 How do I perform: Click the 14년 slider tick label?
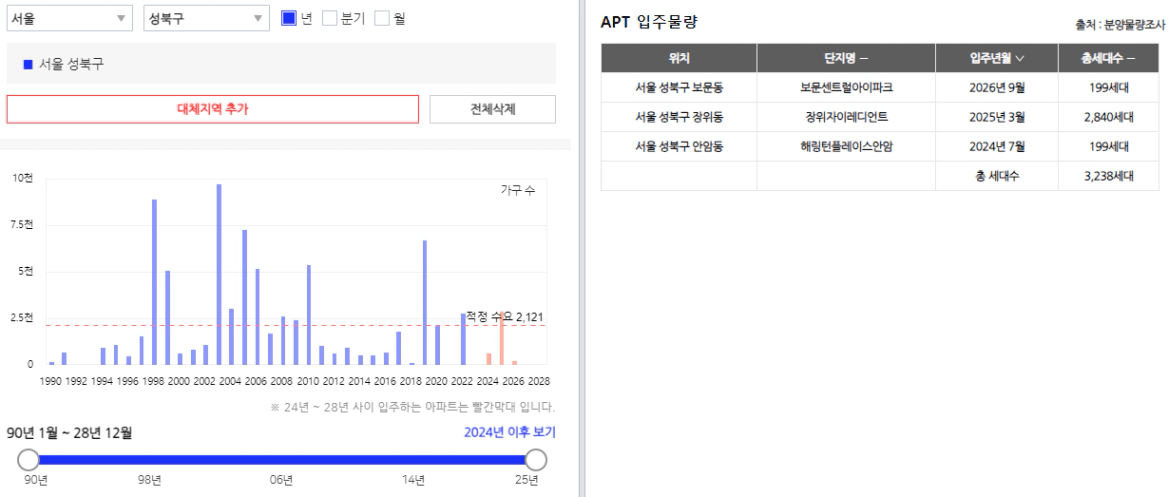click(x=413, y=480)
